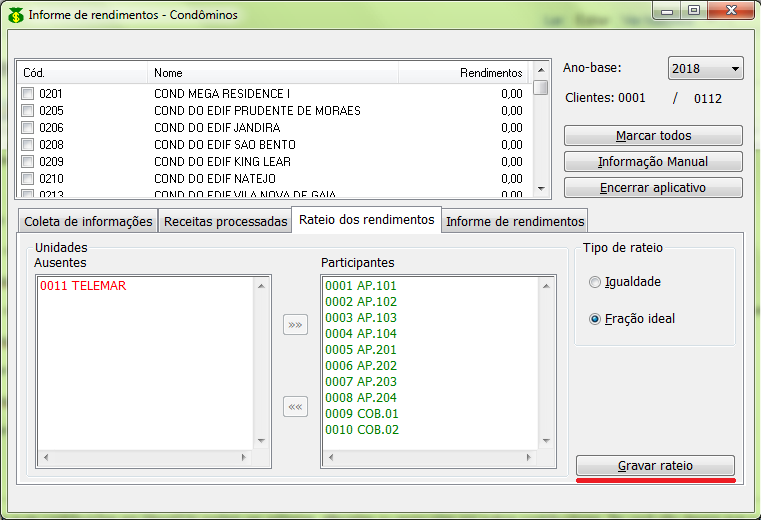Viewport: 761px width, 520px height.
Task: Move all units to Participantes with »» button
Action: coord(295,325)
